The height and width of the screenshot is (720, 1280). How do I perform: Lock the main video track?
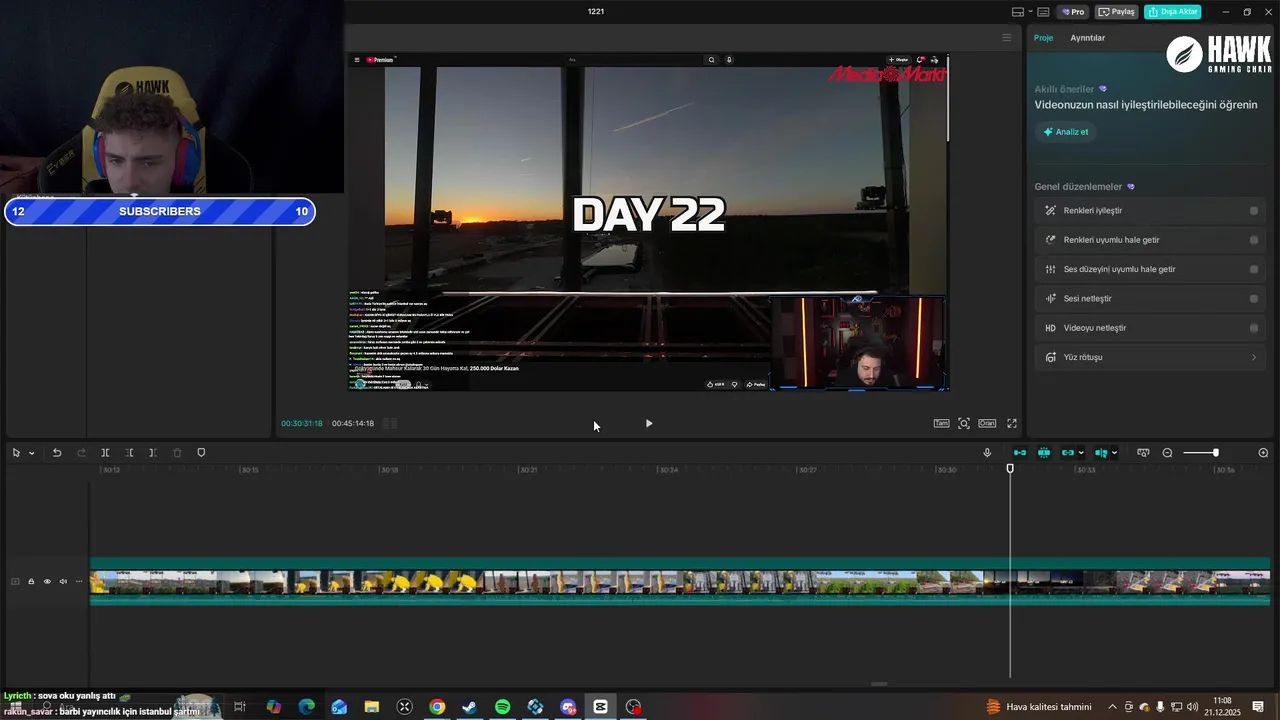[x=31, y=581]
